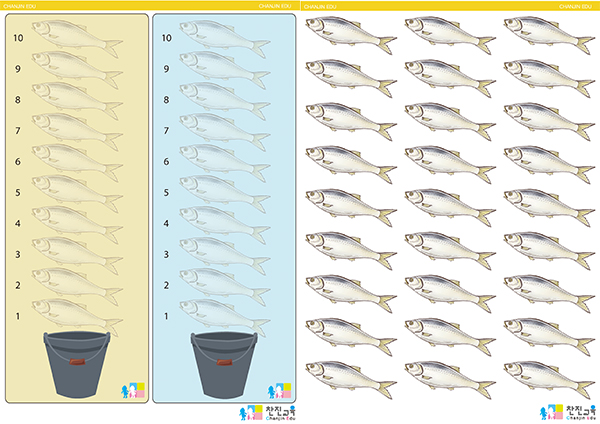This screenshot has height=424, width=600.
Task: Click number 4 in the yellow panel
Action: point(18,223)
